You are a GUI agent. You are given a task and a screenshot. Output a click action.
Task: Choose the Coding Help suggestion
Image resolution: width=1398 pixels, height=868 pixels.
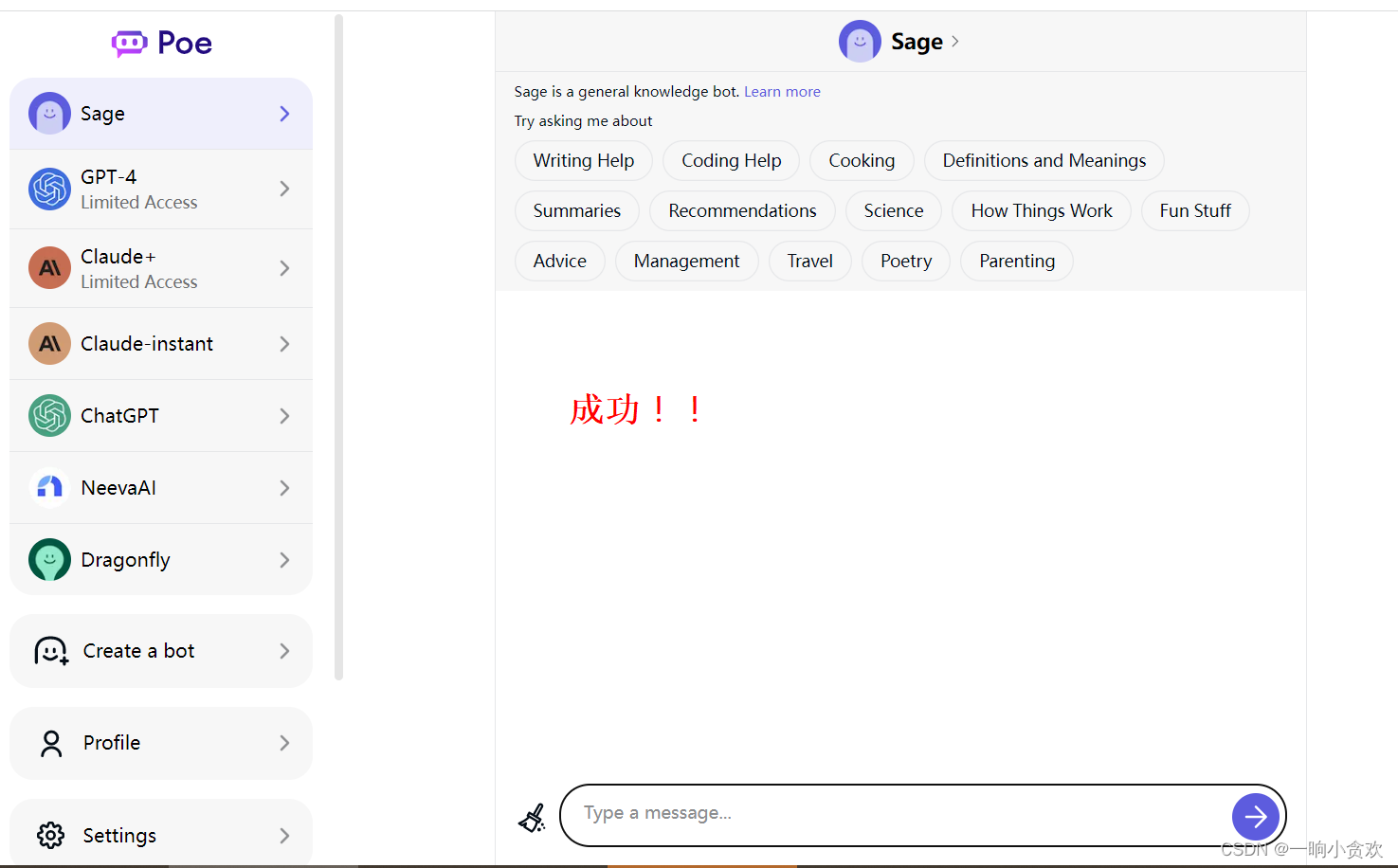[x=732, y=161]
